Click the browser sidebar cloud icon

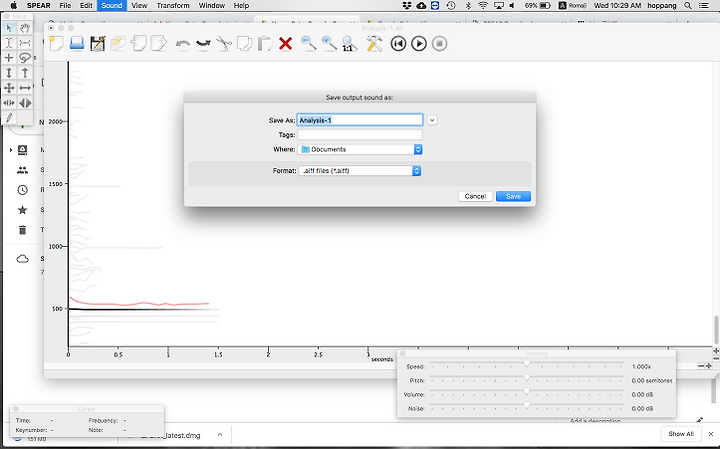(x=22, y=259)
